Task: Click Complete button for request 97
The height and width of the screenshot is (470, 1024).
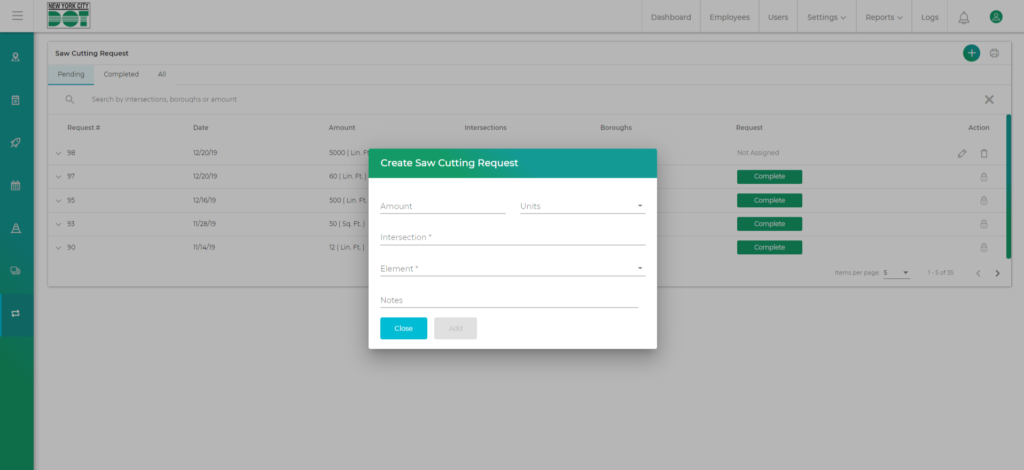Action: pyautogui.click(x=769, y=176)
